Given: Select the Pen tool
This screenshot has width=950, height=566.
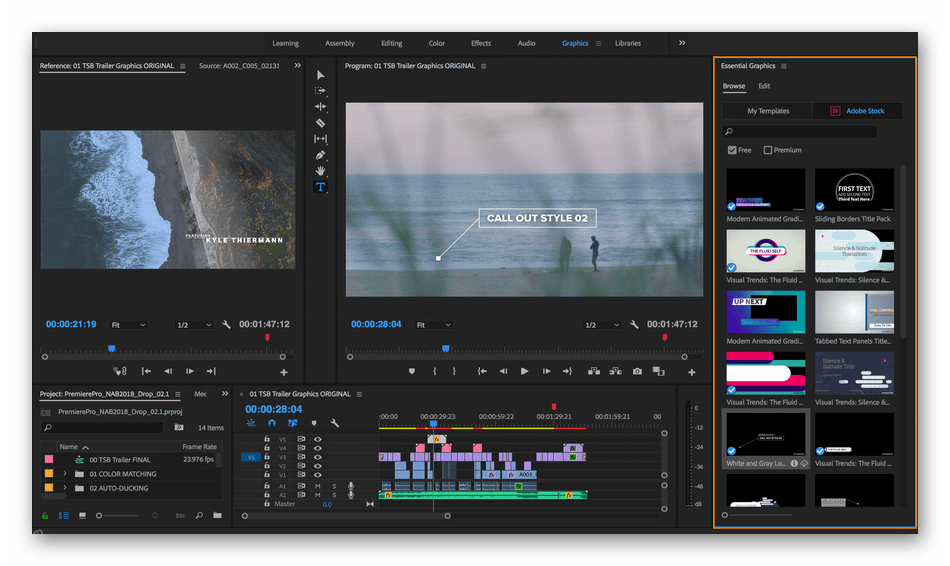Looking at the screenshot, I should (x=320, y=155).
